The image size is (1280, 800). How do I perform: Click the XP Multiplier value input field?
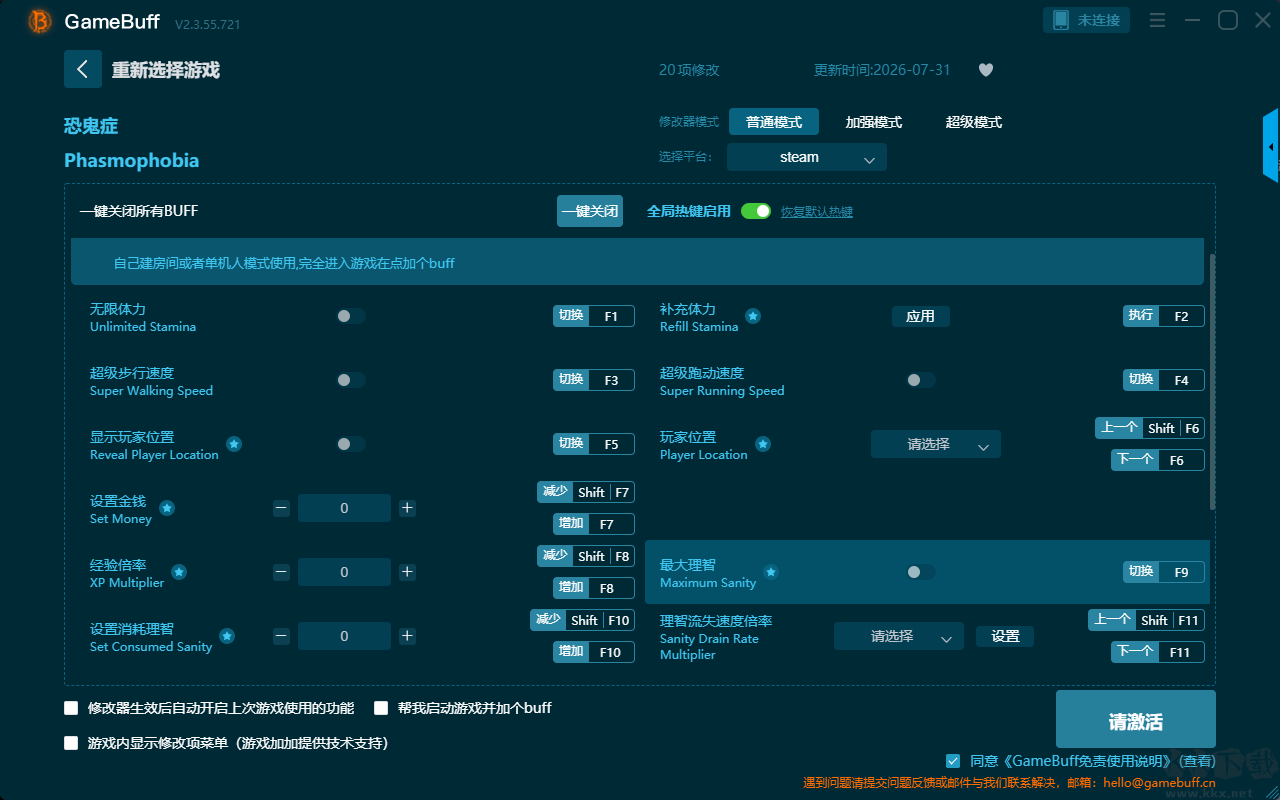click(x=344, y=572)
